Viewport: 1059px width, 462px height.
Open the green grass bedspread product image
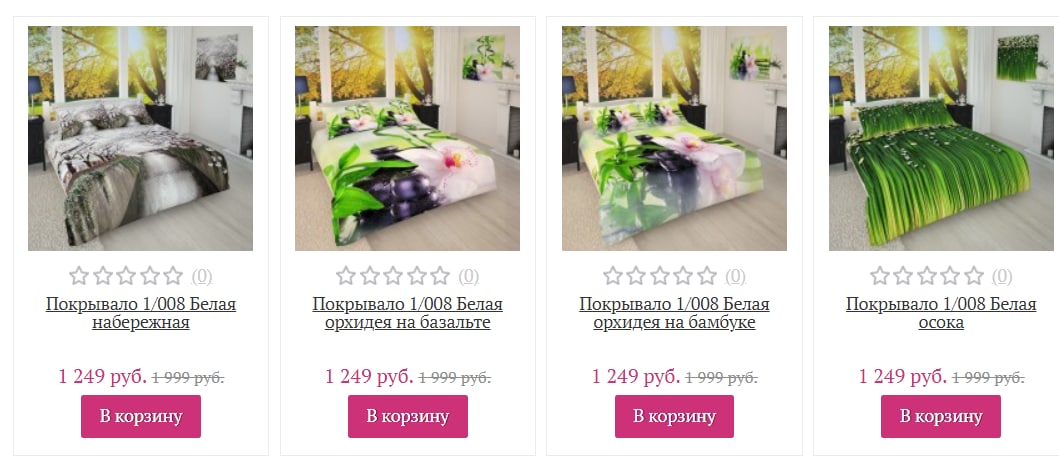tap(941, 138)
